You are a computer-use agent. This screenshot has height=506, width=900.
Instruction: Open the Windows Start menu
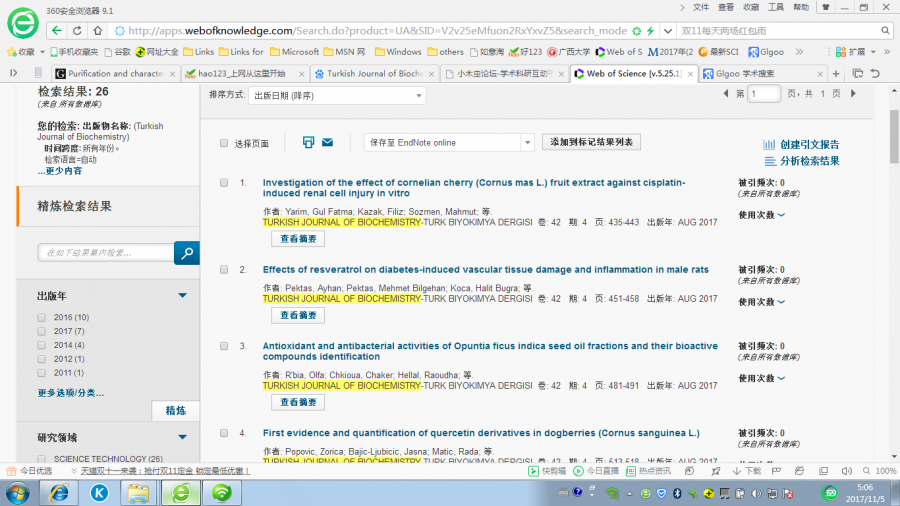click(x=18, y=493)
